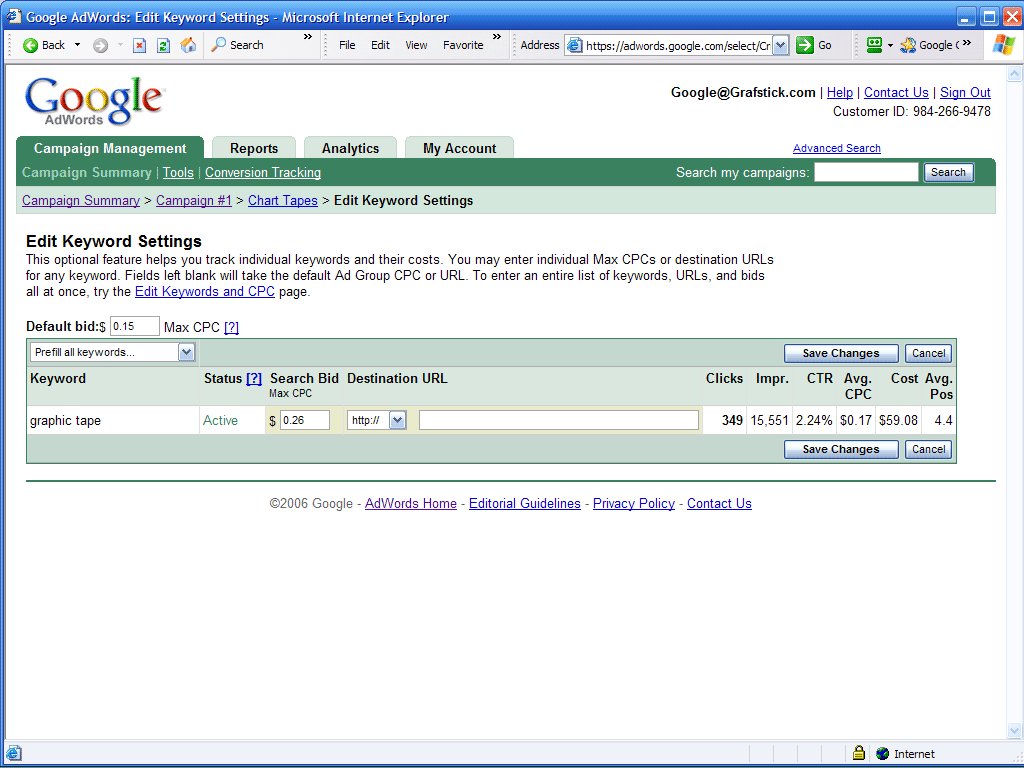Open the browser Favorites menu
The image size is (1024, 768).
tap(463, 45)
